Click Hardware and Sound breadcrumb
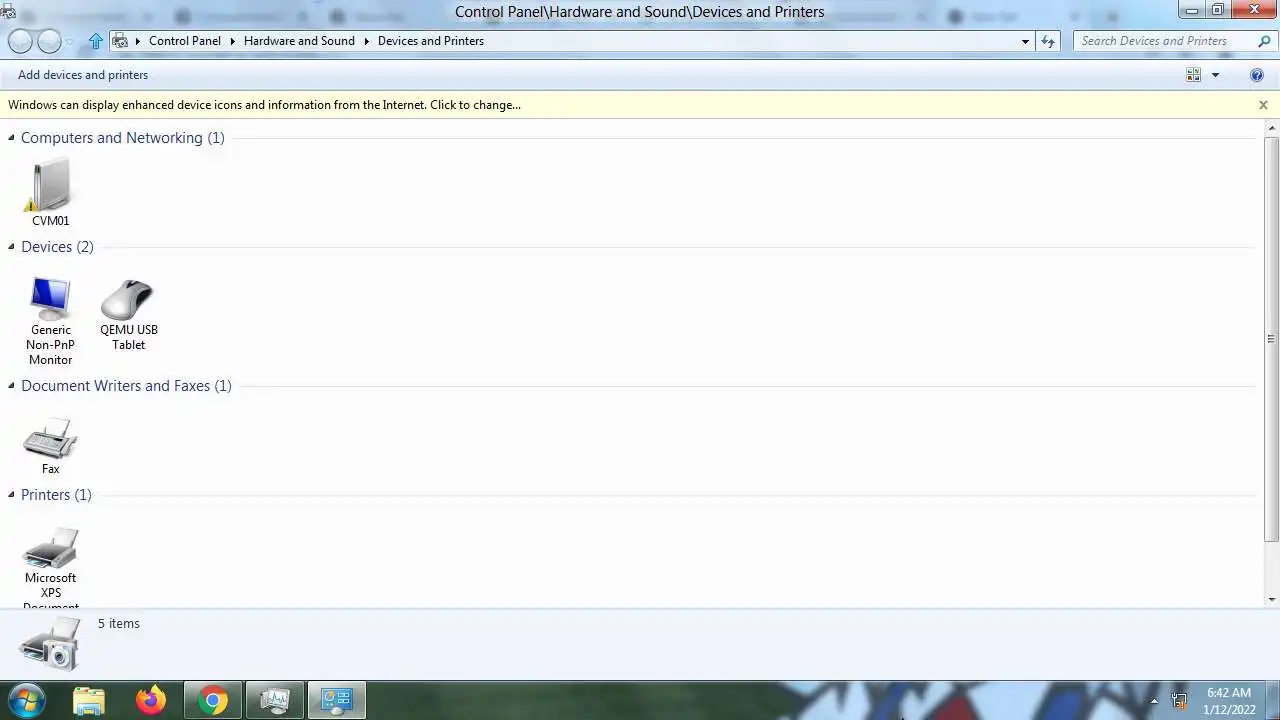Viewport: 1280px width, 720px height. [x=299, y=41]
